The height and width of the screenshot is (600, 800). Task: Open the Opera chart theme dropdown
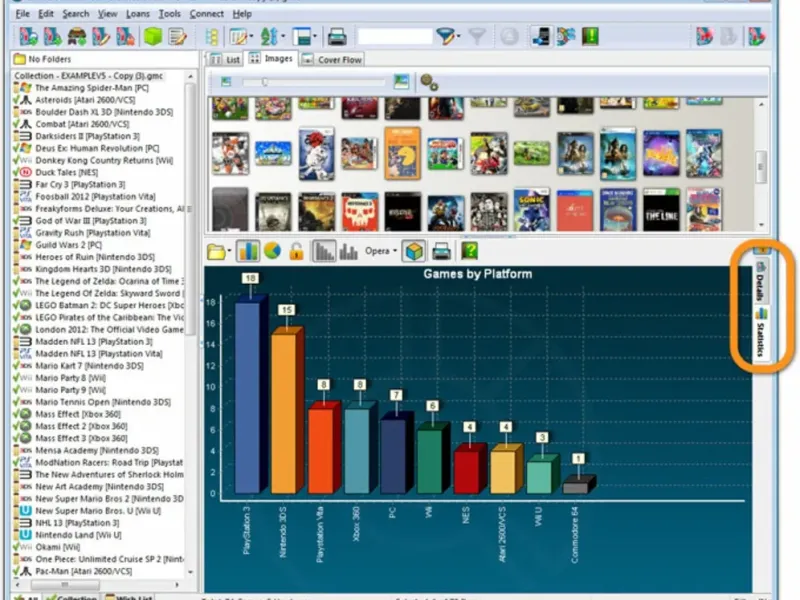[381, 251]
